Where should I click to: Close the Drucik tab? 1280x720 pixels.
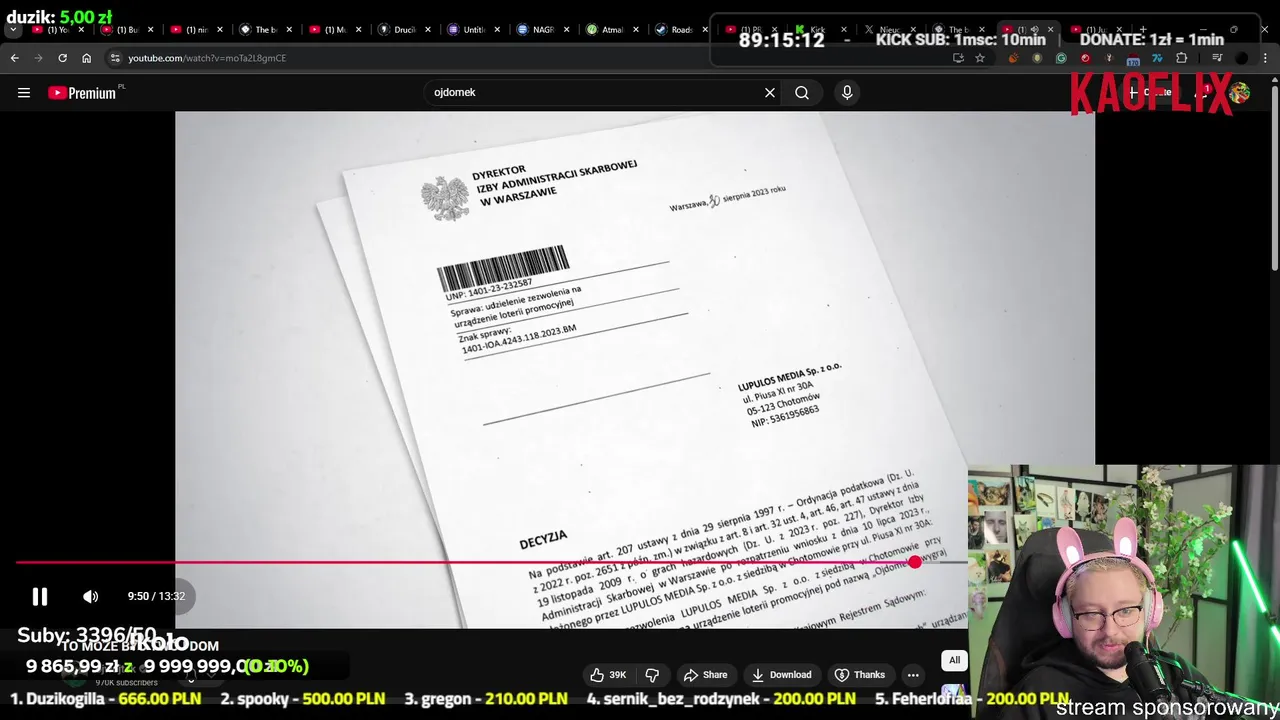[x=427, y=30]
